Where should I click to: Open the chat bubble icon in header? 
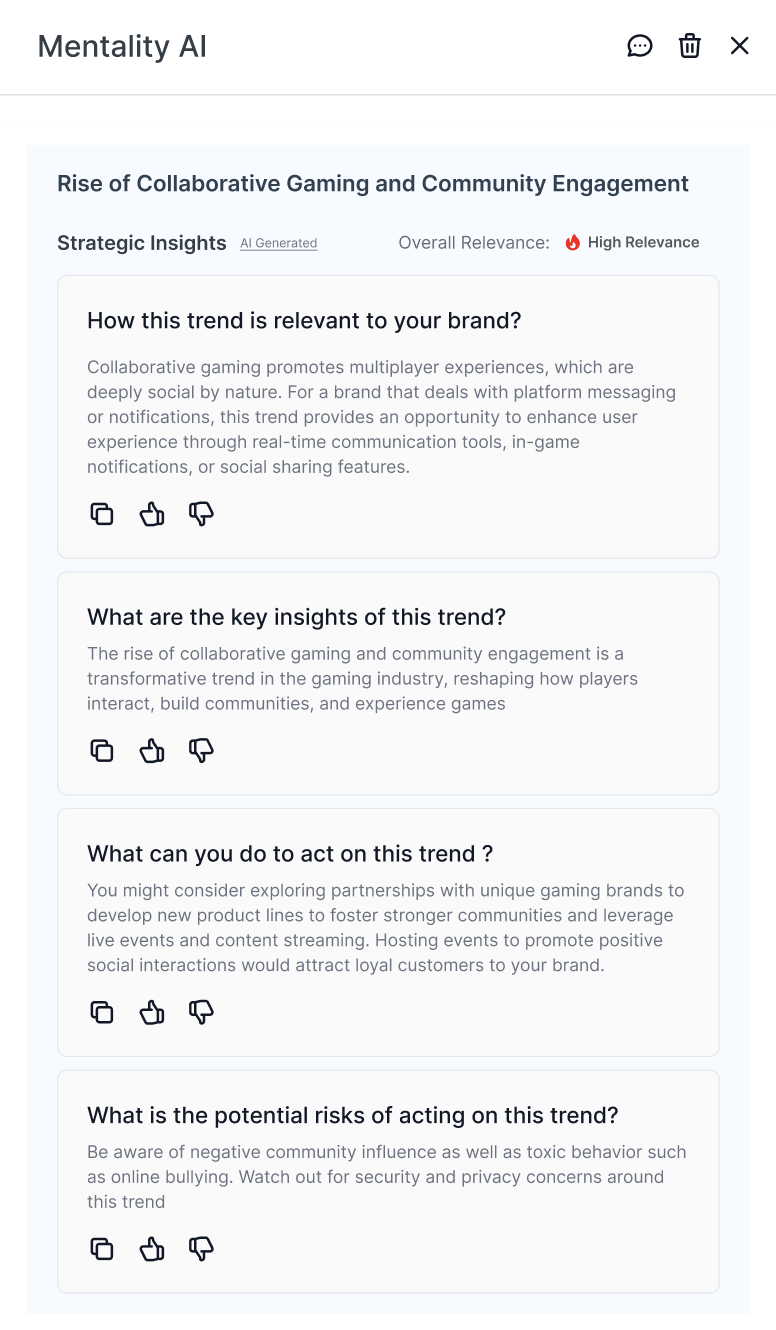point(640,46)
